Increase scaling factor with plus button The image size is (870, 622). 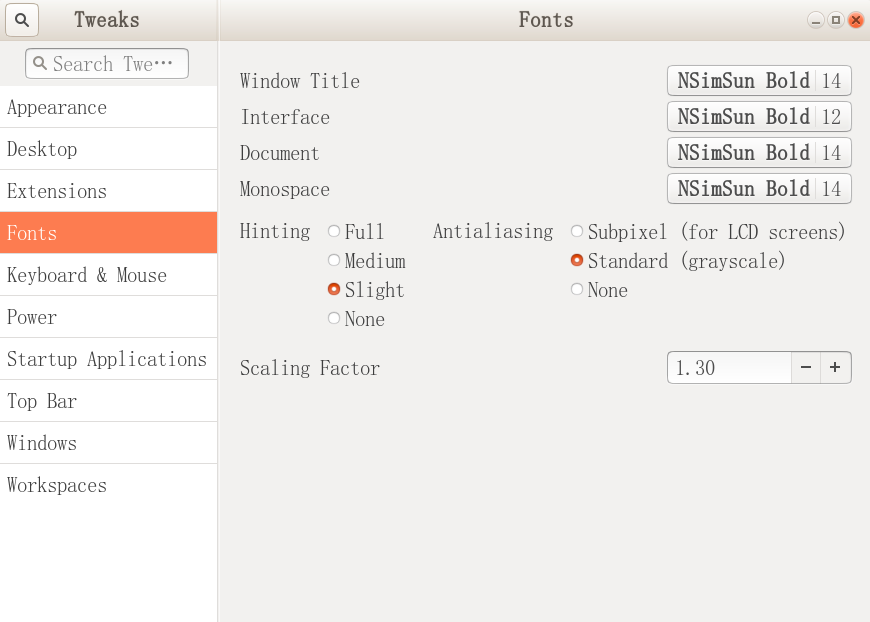pos(835,368)
